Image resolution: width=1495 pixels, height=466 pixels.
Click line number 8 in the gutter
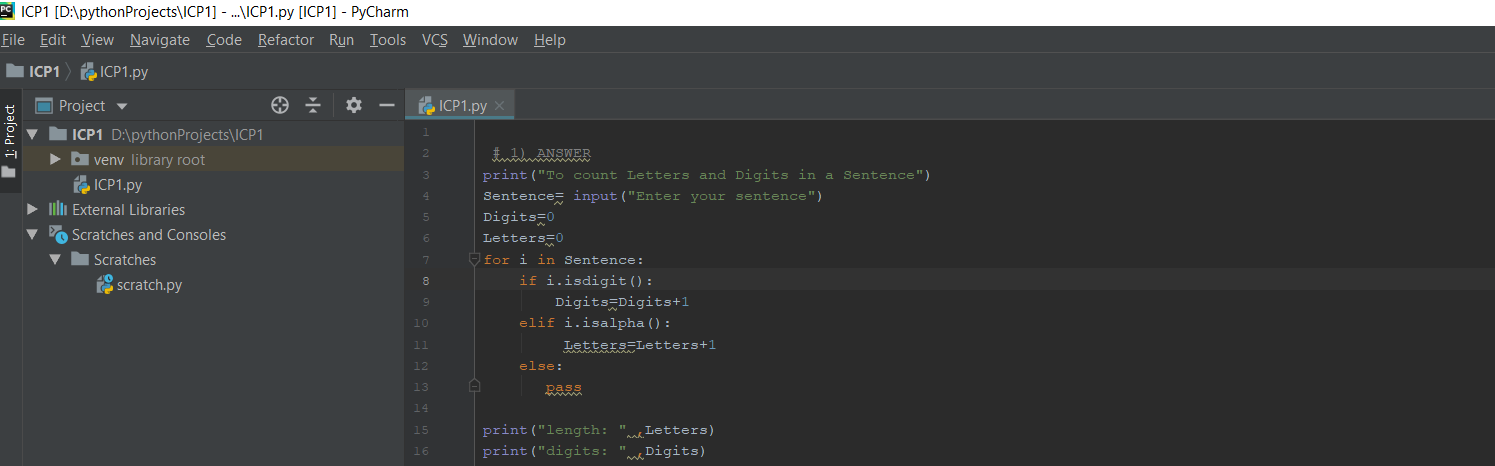click(425, 281)
